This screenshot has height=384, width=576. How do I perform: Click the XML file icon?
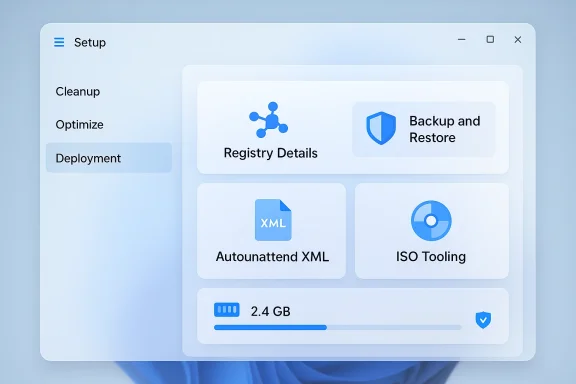pos(273,220)
